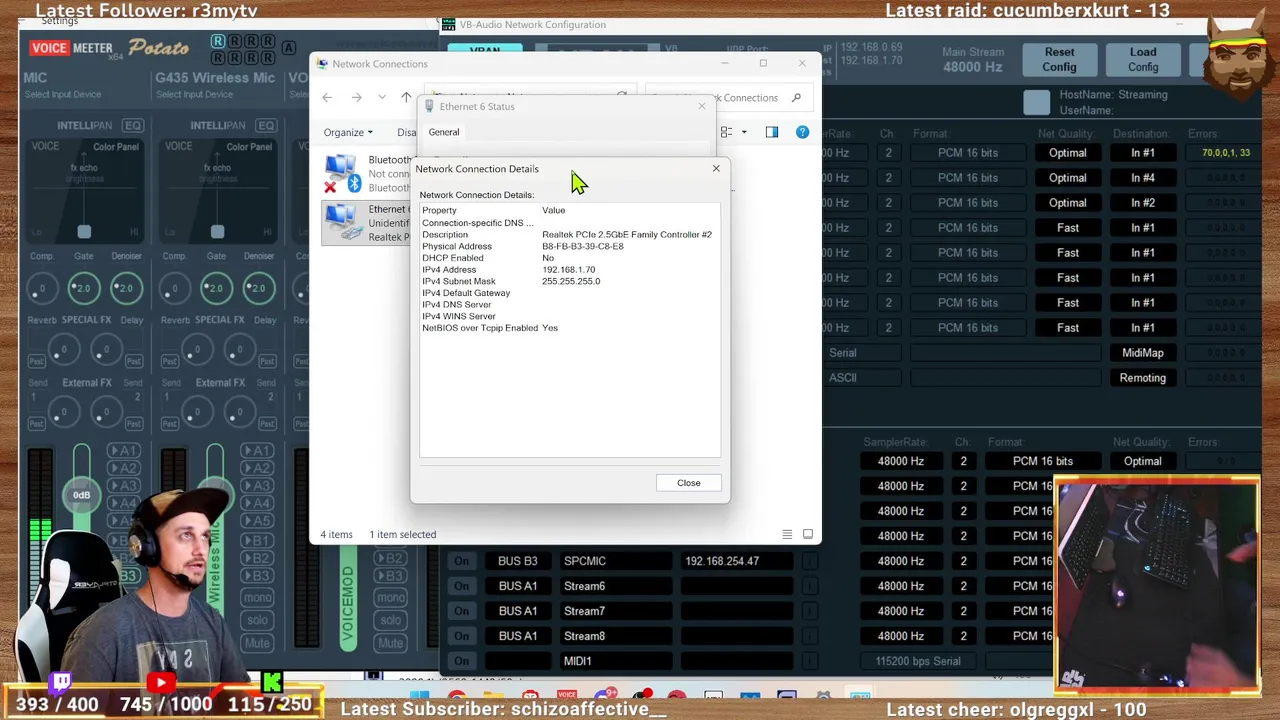1280x720 pixels.
Task: Click the Voicemeeter A recorder button
Action: (x=289, y=47)
